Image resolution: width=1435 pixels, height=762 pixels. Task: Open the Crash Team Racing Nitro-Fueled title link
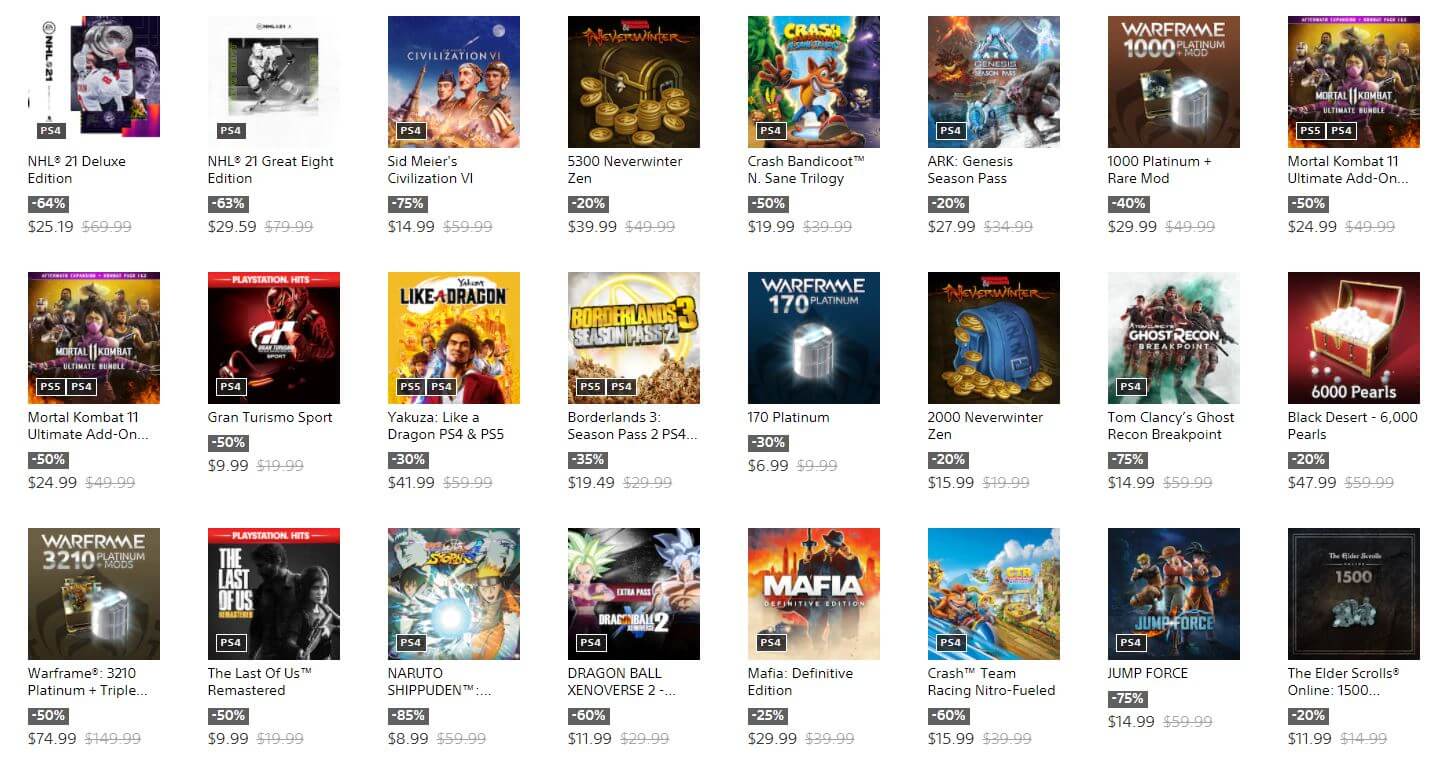pyautogui.click(x=991, y=682)
